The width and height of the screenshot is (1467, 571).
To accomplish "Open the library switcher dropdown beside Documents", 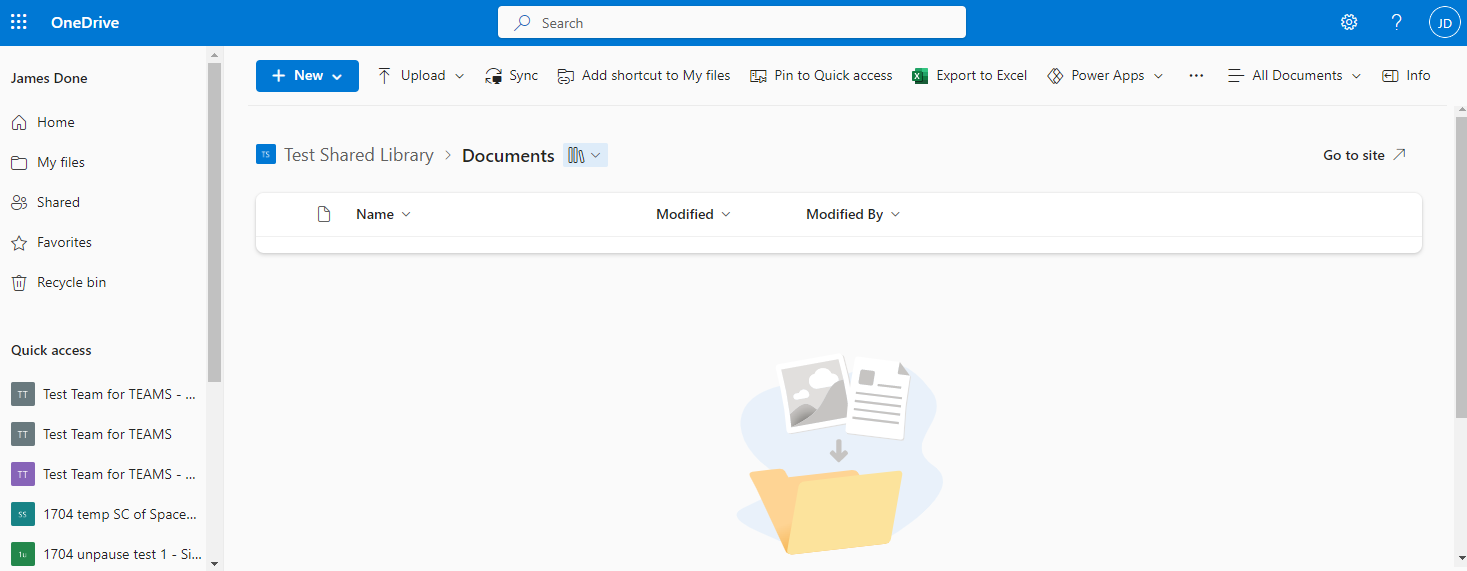I will coord(585,155).
